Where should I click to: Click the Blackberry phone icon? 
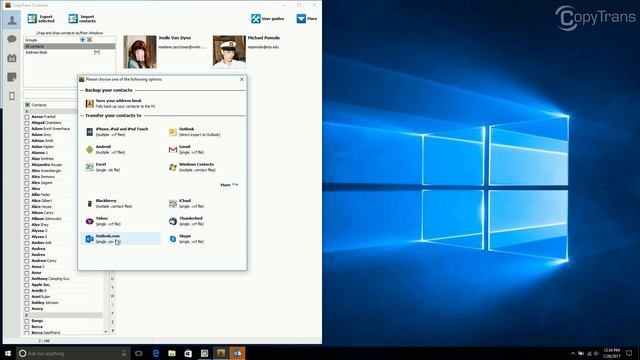(89, 203)
